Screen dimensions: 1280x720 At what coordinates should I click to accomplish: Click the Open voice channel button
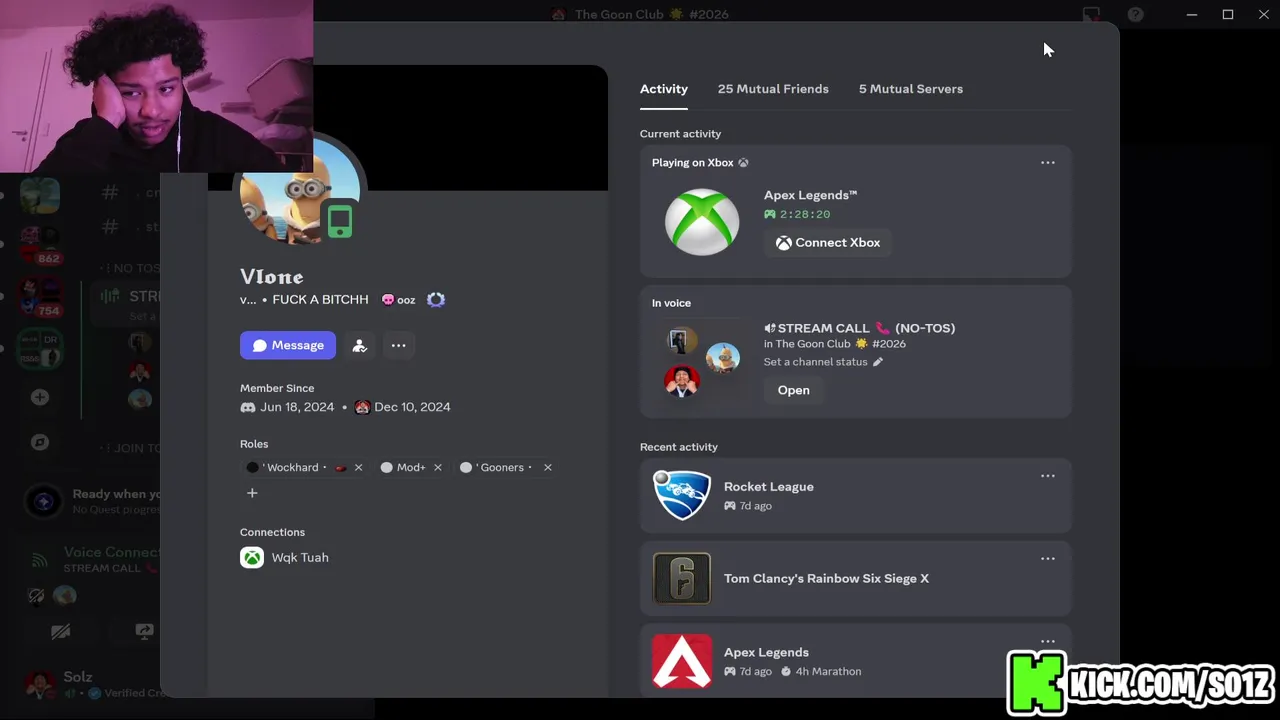[793, 390]
